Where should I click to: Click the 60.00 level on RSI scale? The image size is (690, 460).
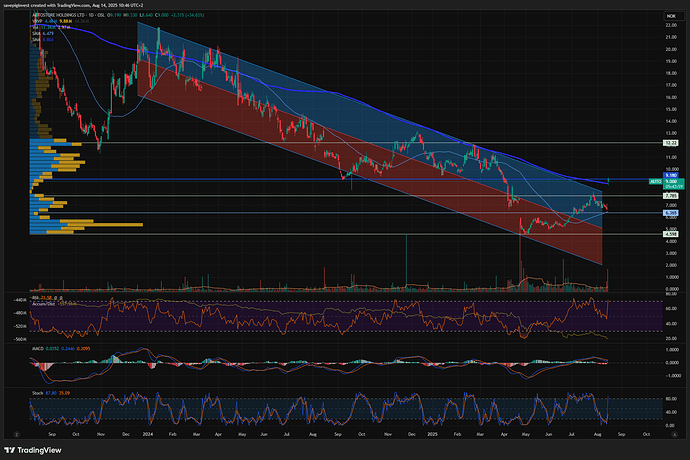[x=671, y=309]
